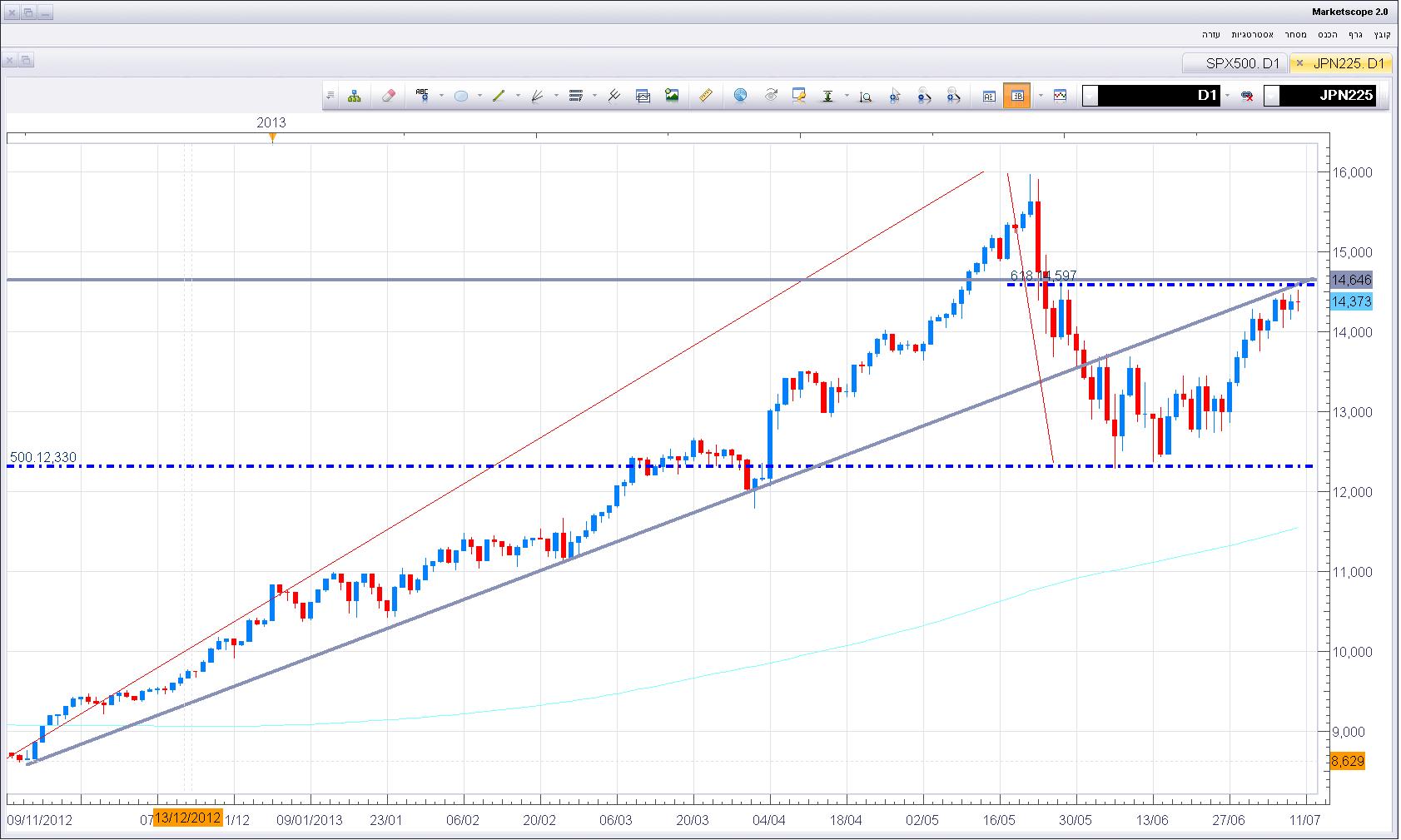Click the price chart indicator icon
This screenshot has height=840, width=1401.
click(1060, 96)
